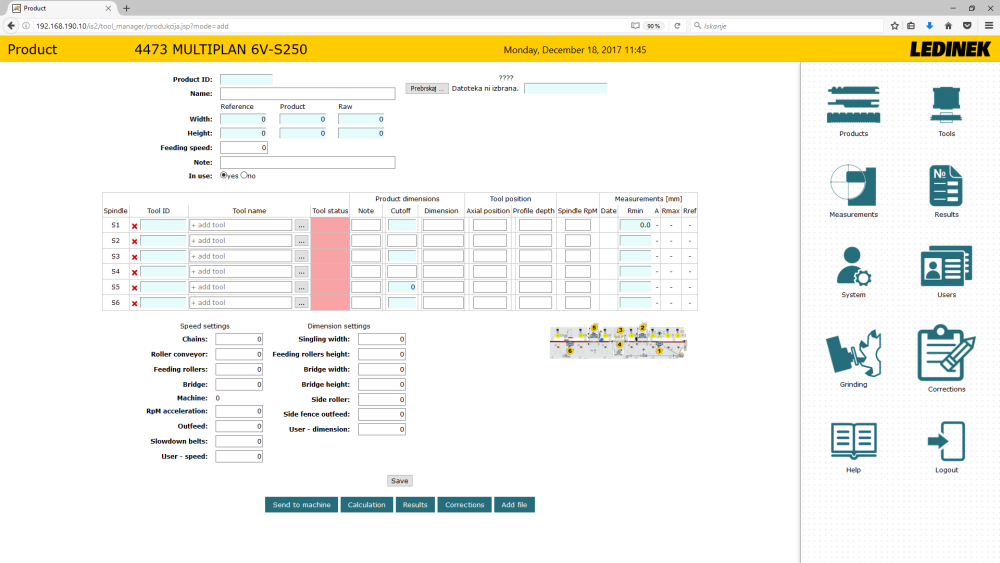Open browser downloads arrow icon
This screenshot has width=1000, height=563.
tap(929, 26)
